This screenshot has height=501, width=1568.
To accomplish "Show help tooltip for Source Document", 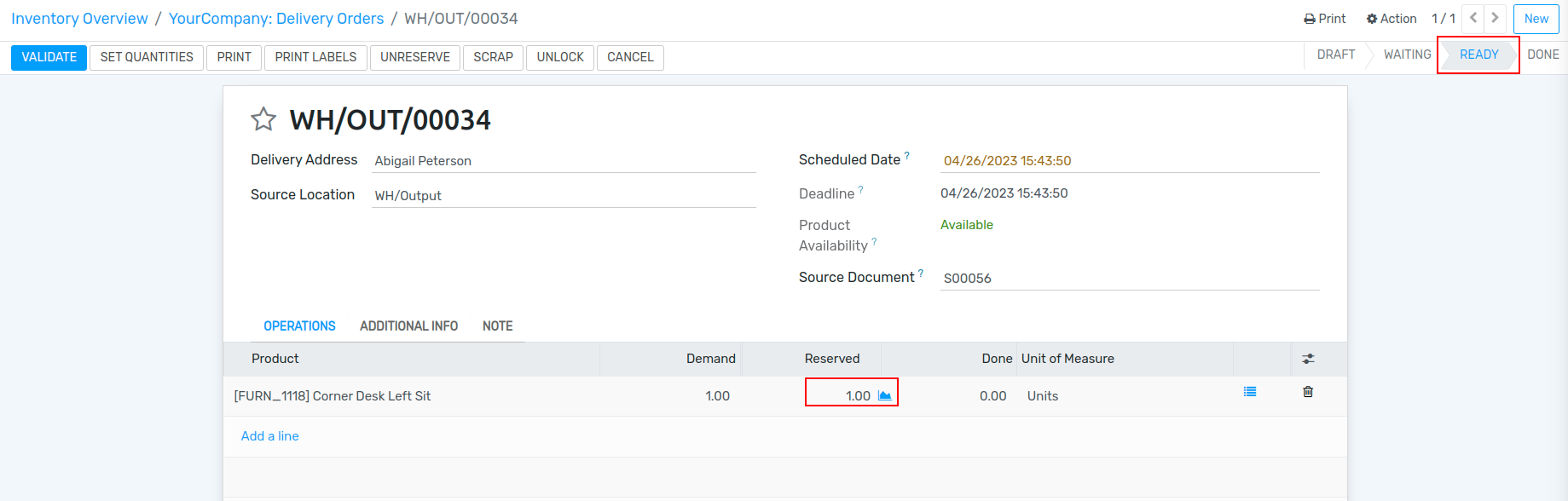I will 920,274.
